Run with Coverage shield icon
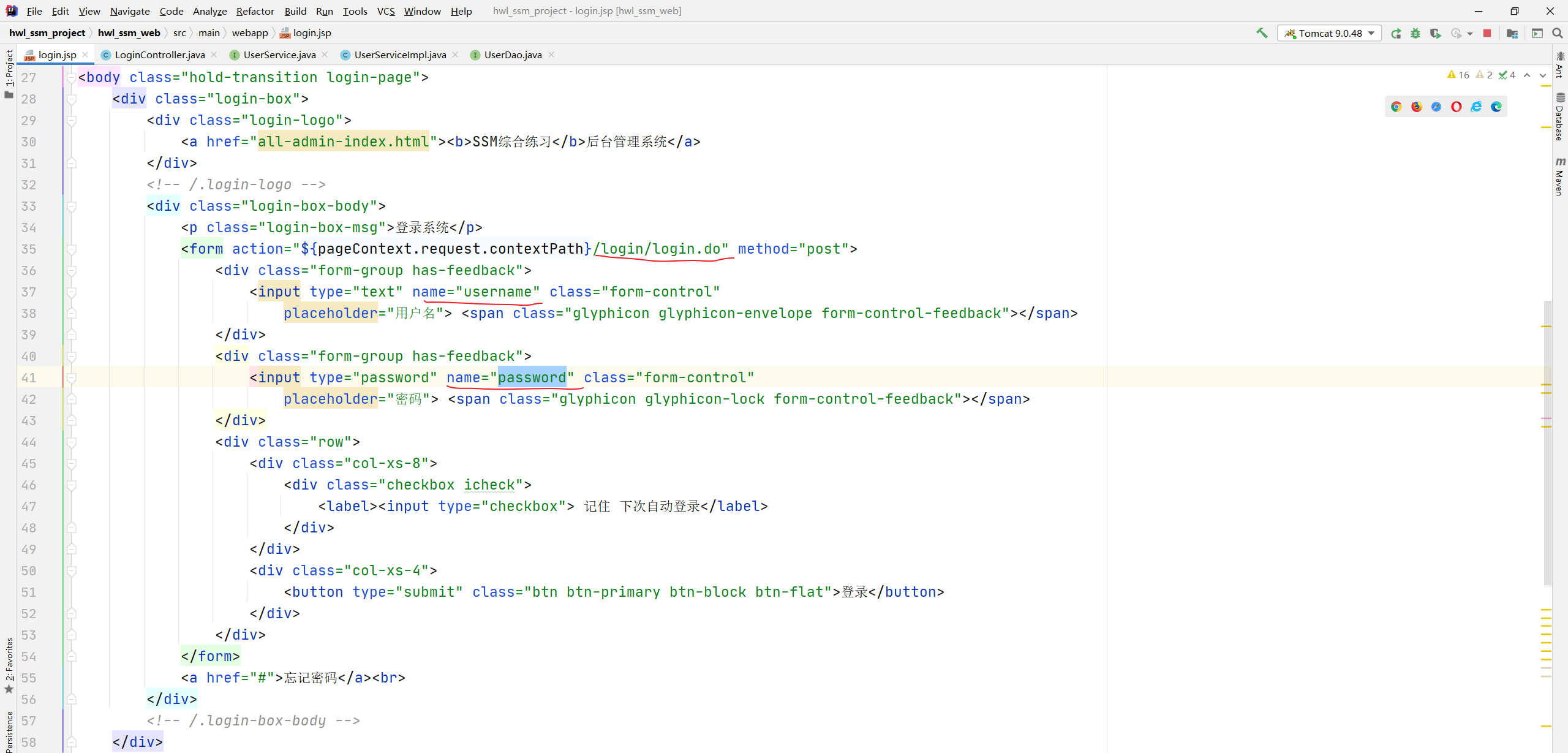This screenshot has width=1568, height=753. point(1435,33)
